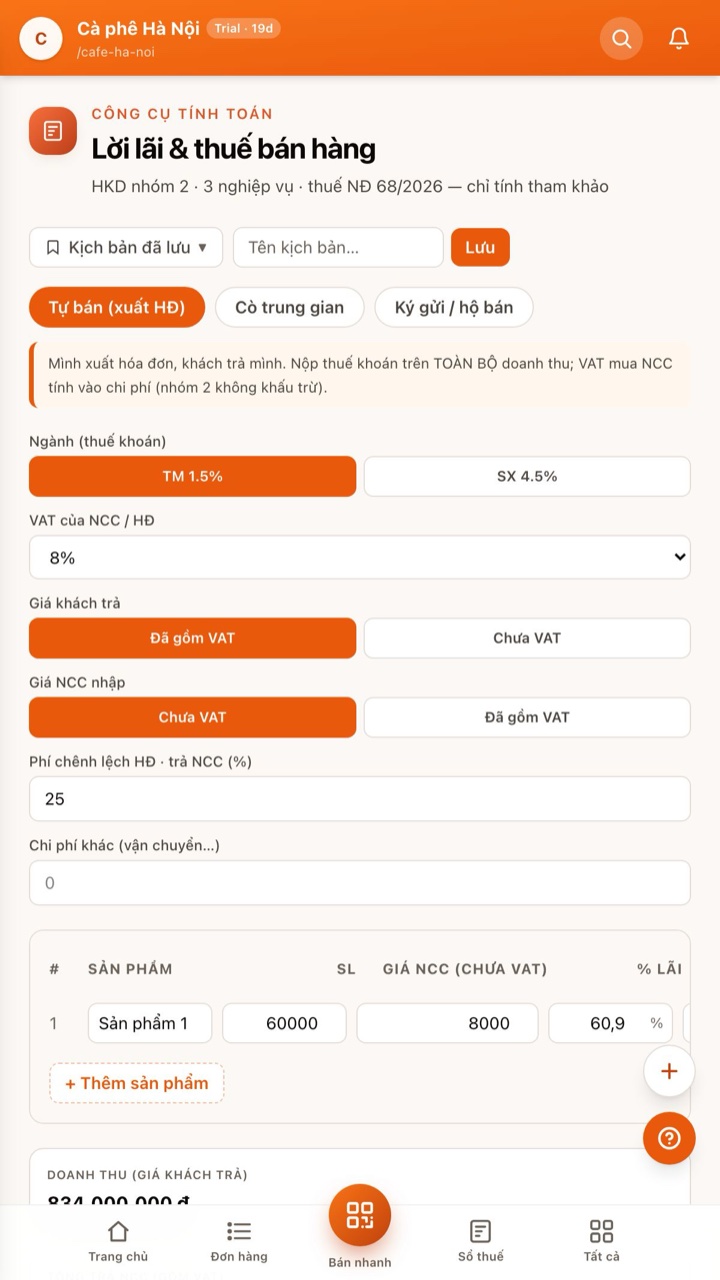Screen dimensions: 720x1280
Task: Choose Chưa VAT for Giá khách trả
Action: point(527,638)
